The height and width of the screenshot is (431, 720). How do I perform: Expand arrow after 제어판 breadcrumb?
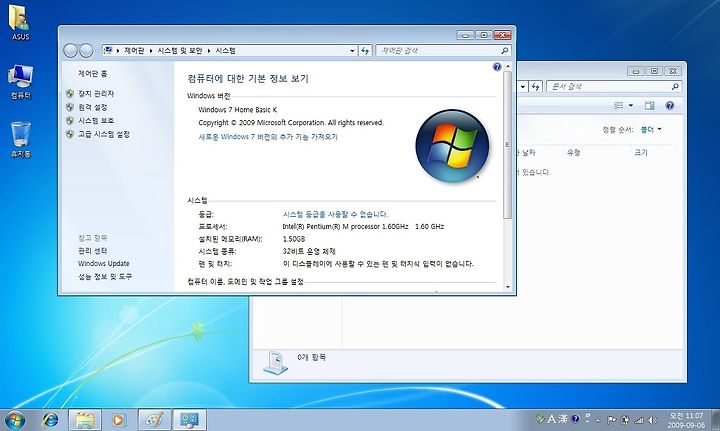(x=151, y=50)
